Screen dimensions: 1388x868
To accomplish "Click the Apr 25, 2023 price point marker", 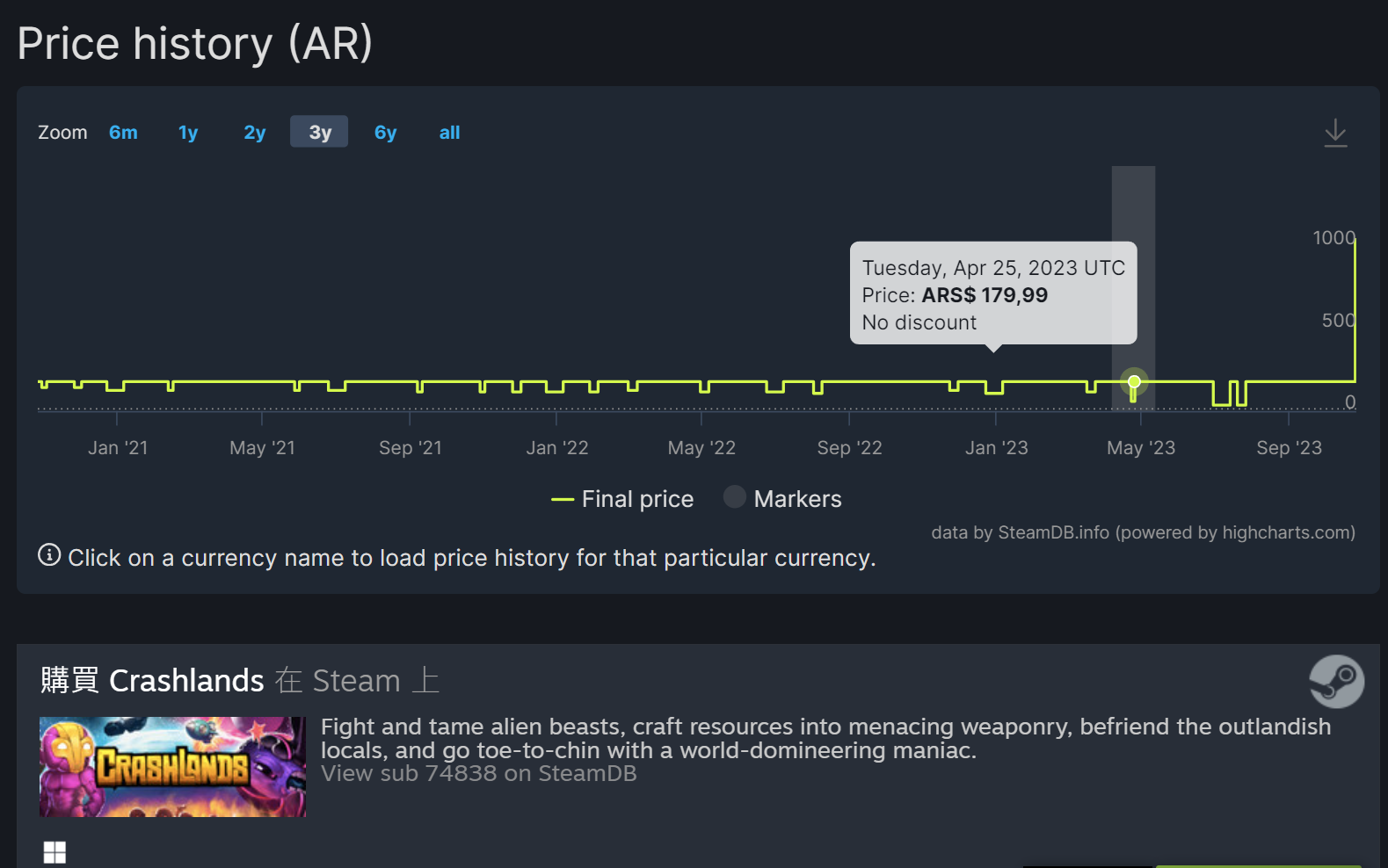I will pos(1134,382).
